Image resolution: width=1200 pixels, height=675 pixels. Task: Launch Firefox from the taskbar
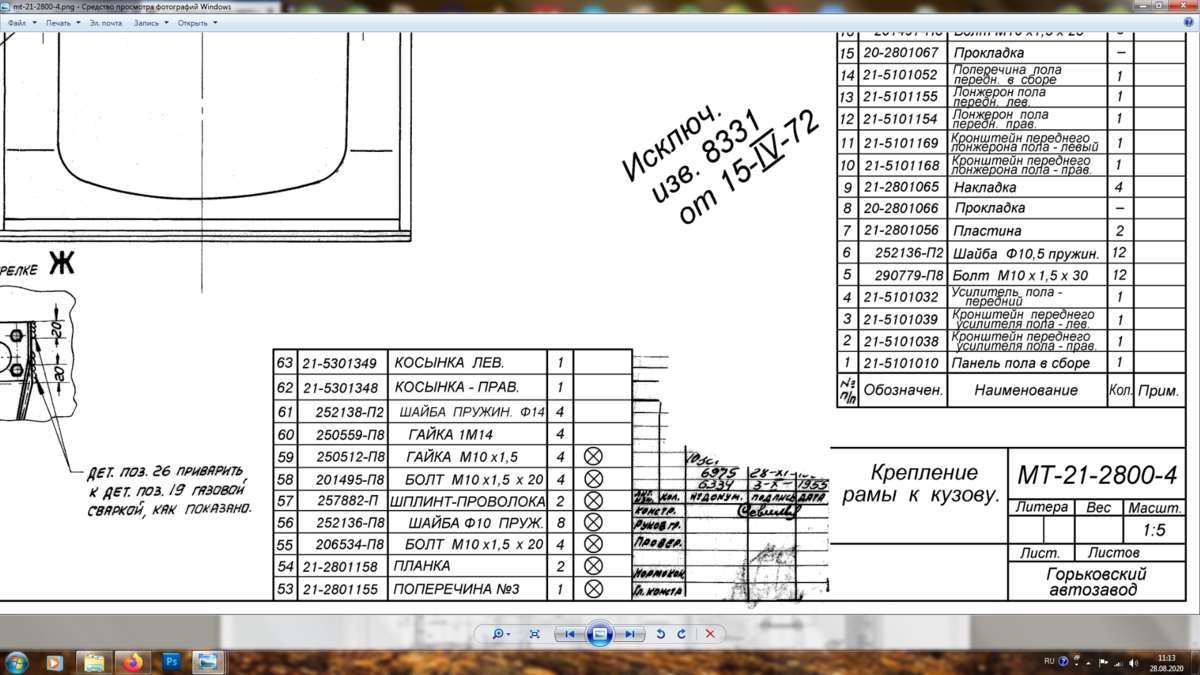click(133, 662)
